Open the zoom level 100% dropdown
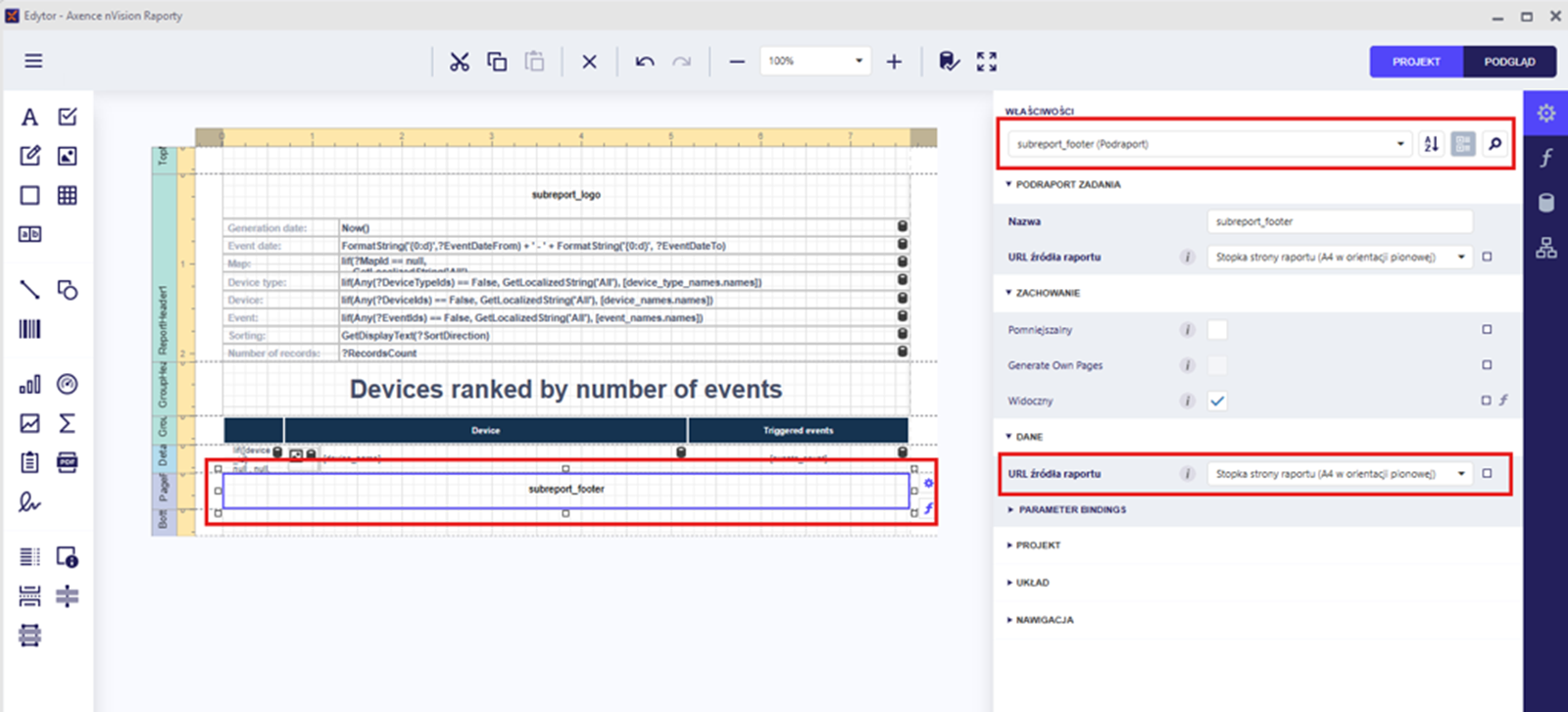The height and width of the screenshot is (712, 1568). (x=857, y=61)
